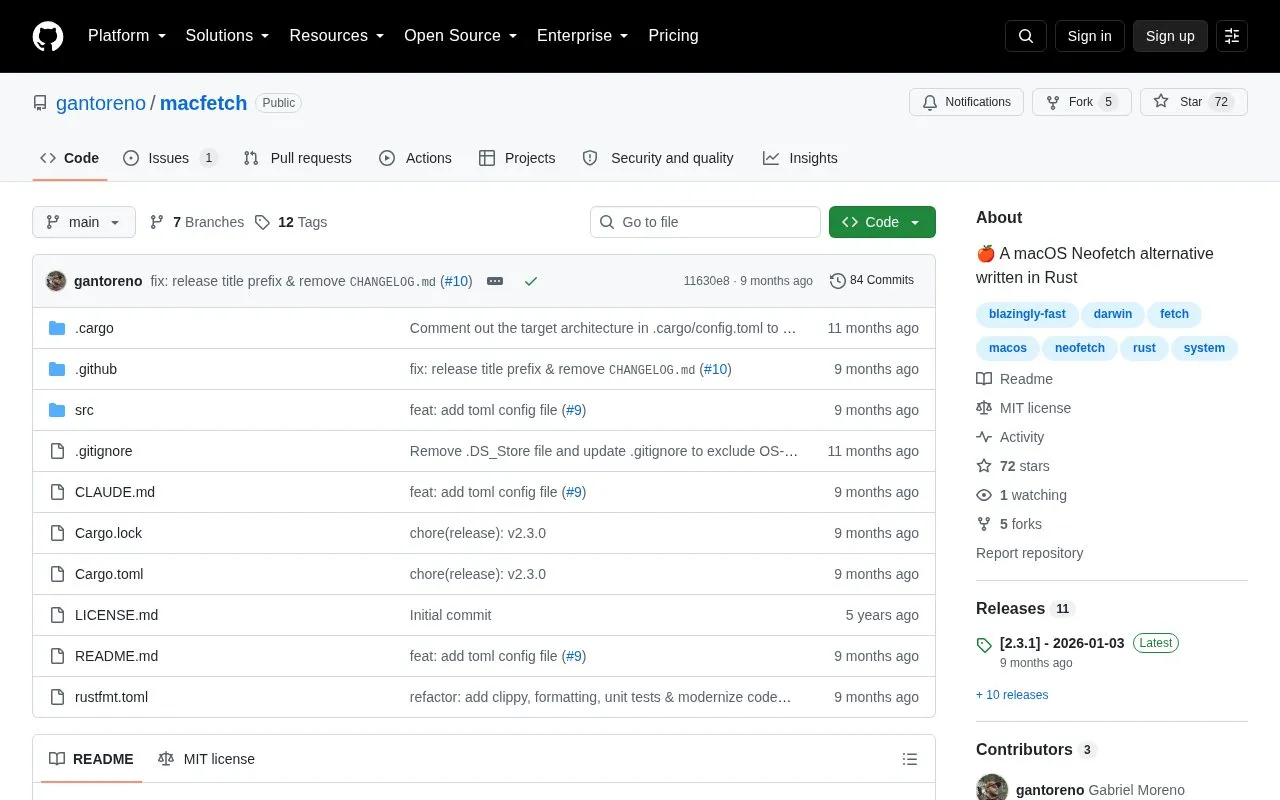Screen dimensions: 1280x800
Task: Open the + 10 releases link
Action: click(x=1012, y=695)
